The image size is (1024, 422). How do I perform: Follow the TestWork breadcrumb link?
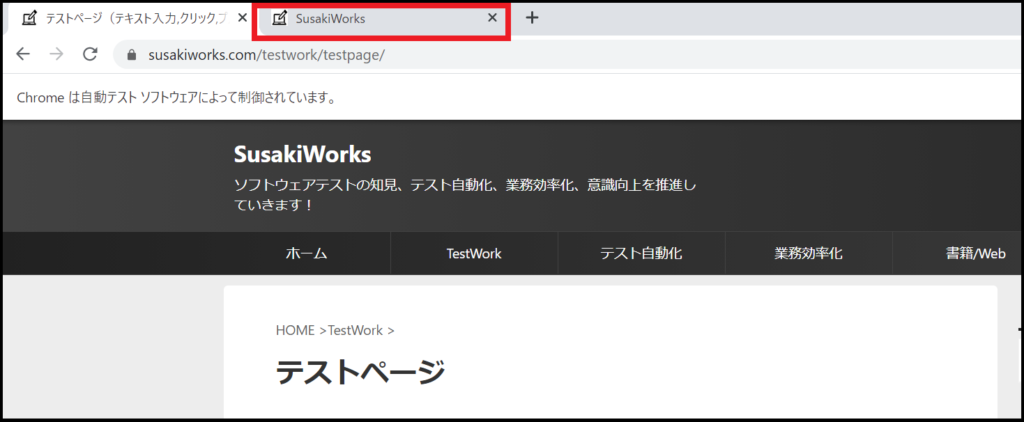pos(355,331)
